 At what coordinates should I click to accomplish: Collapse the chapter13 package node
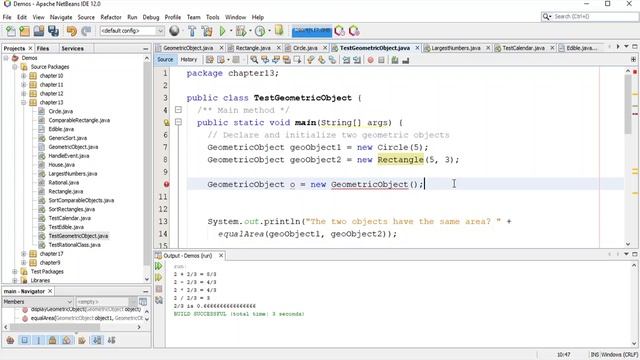click(24, 102)
